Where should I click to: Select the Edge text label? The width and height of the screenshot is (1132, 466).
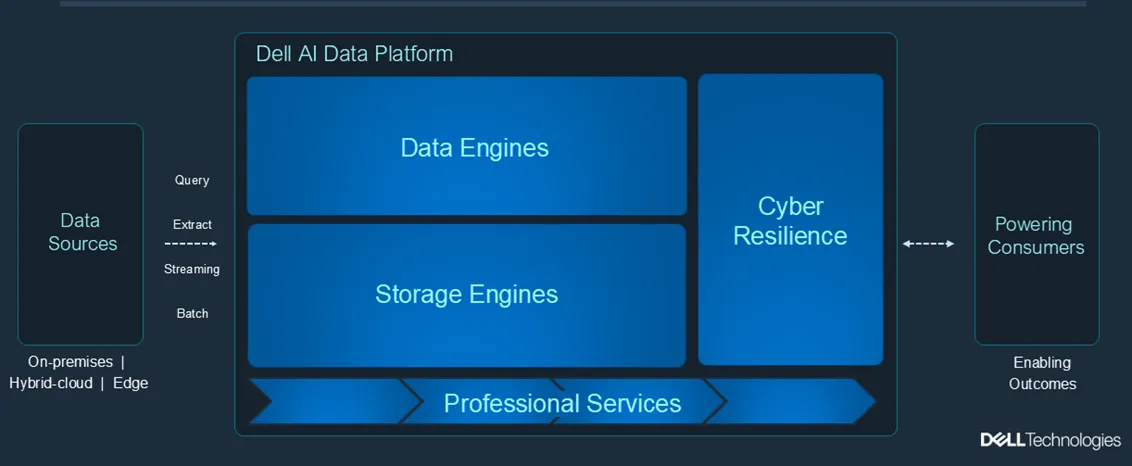pos(130,383)
